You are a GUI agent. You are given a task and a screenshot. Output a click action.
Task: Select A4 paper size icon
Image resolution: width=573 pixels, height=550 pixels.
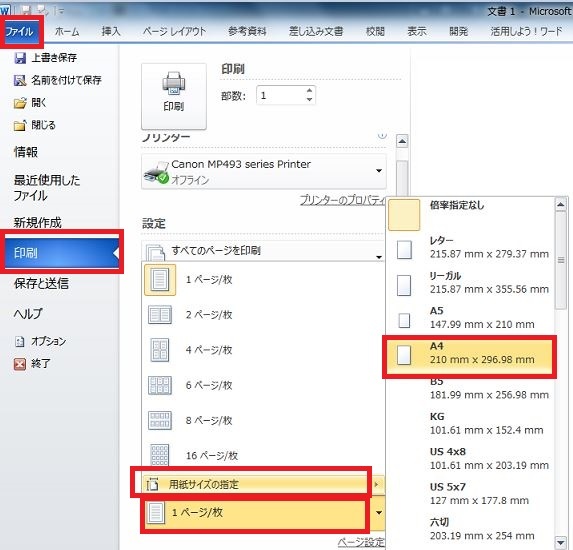pos(404,355)
